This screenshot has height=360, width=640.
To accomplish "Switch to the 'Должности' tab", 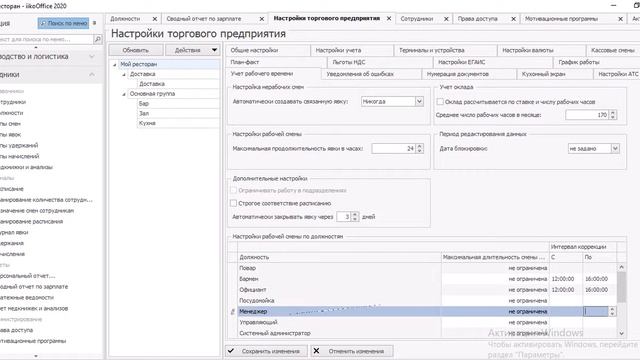I will [x=125, y=19].
